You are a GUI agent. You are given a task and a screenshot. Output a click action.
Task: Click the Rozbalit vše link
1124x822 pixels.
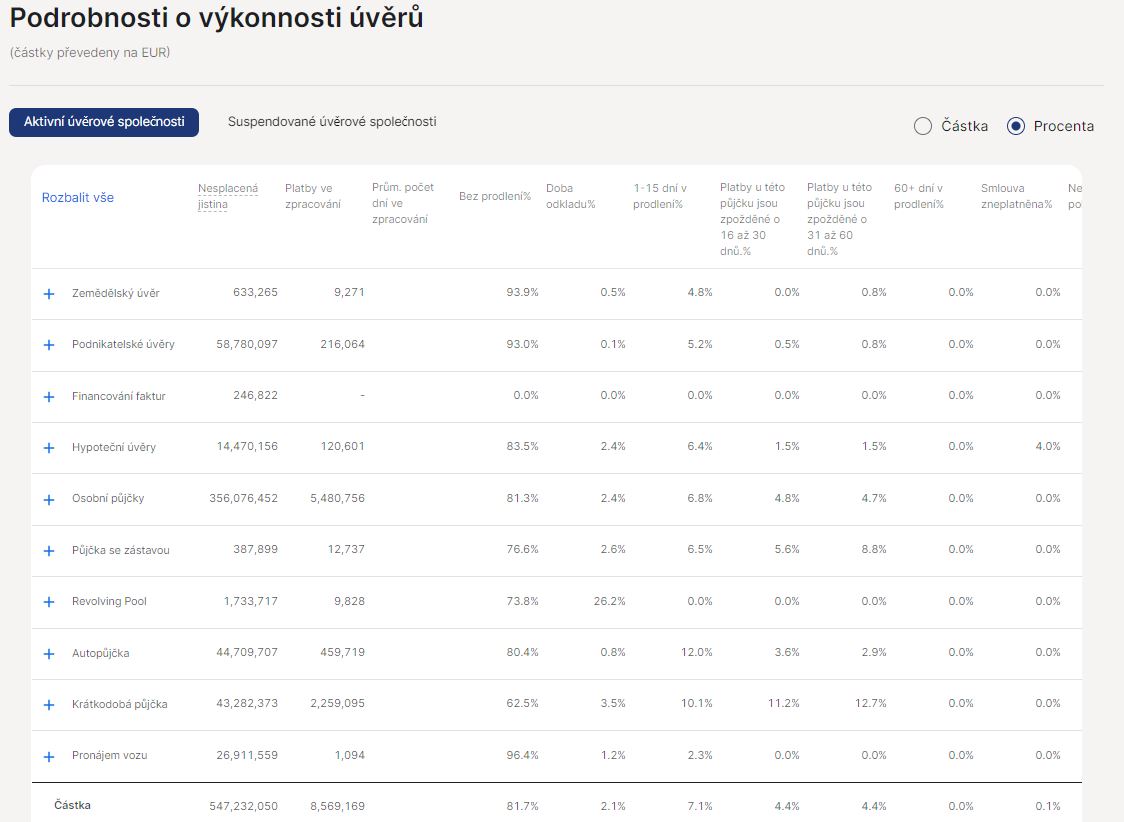(x=78, y=198)
